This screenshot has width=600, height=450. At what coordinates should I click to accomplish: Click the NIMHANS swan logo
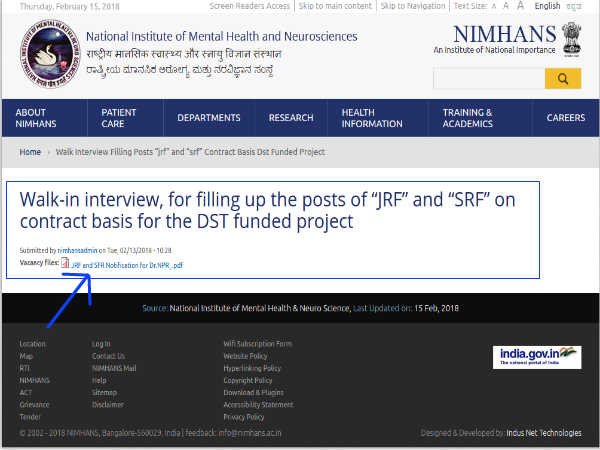tap(50, 54)
